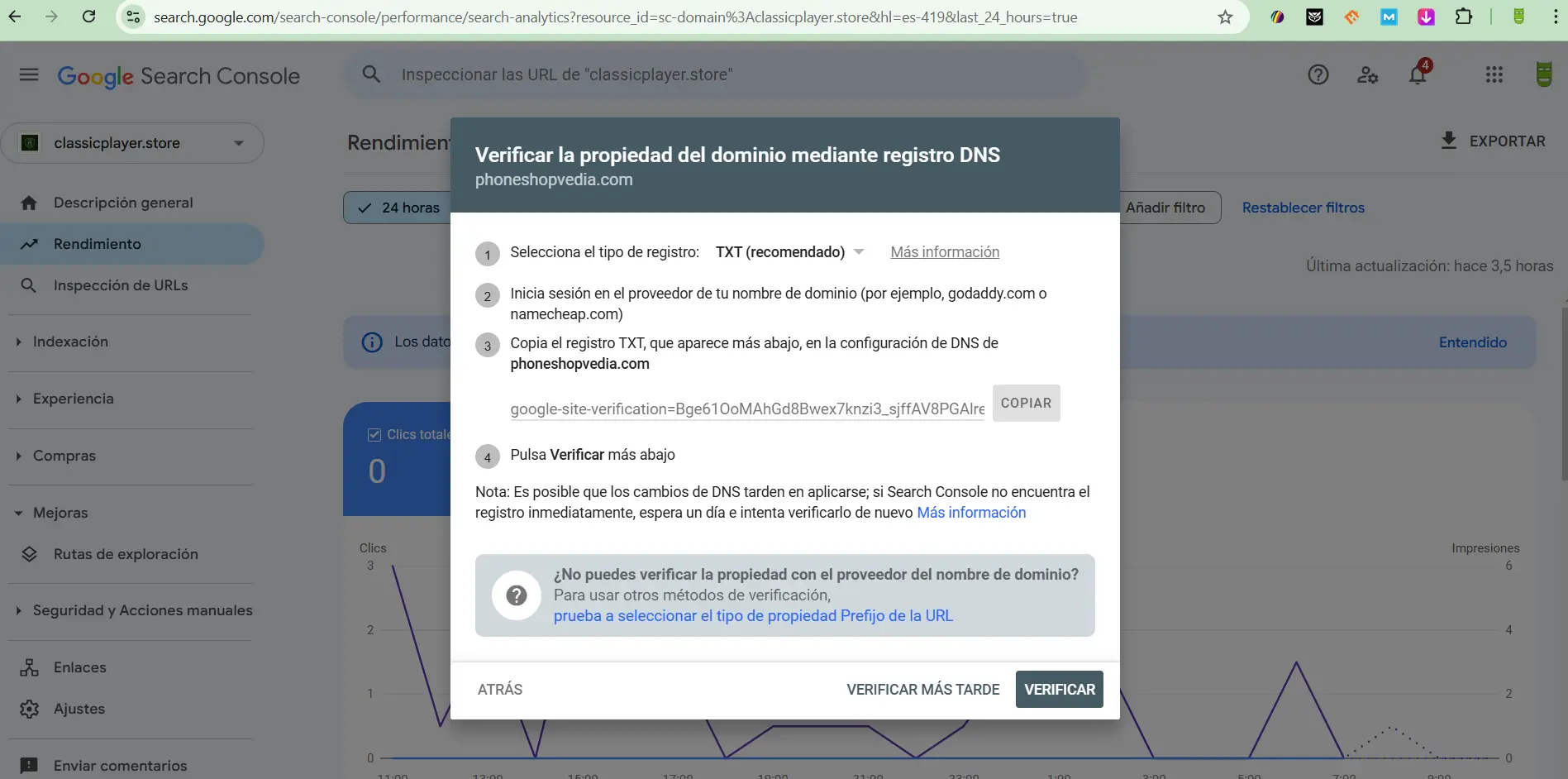Open the pink download arrow extension
The image size is (1568, 779).
click(1426, 17)
